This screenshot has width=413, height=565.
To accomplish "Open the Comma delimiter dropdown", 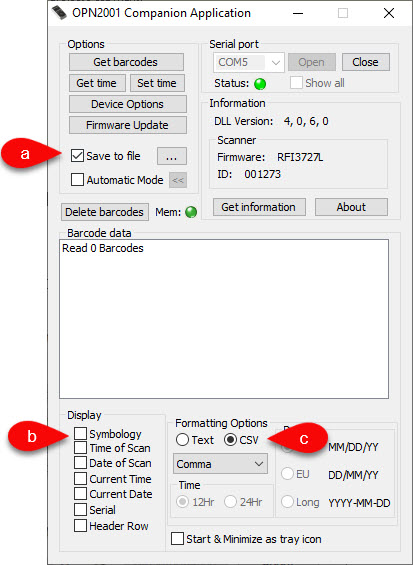I will [x=220, y=464].
